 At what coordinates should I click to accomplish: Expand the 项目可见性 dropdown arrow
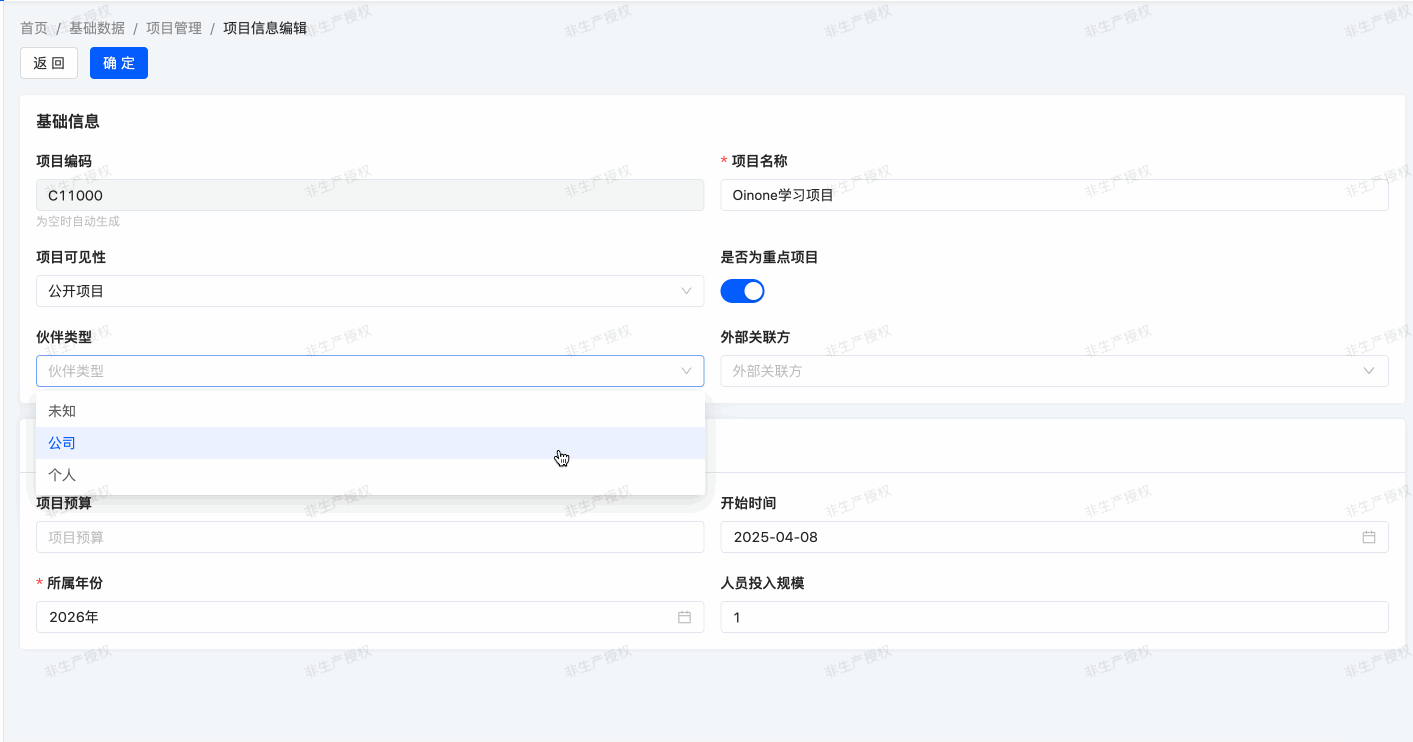(x=686, y=291)
